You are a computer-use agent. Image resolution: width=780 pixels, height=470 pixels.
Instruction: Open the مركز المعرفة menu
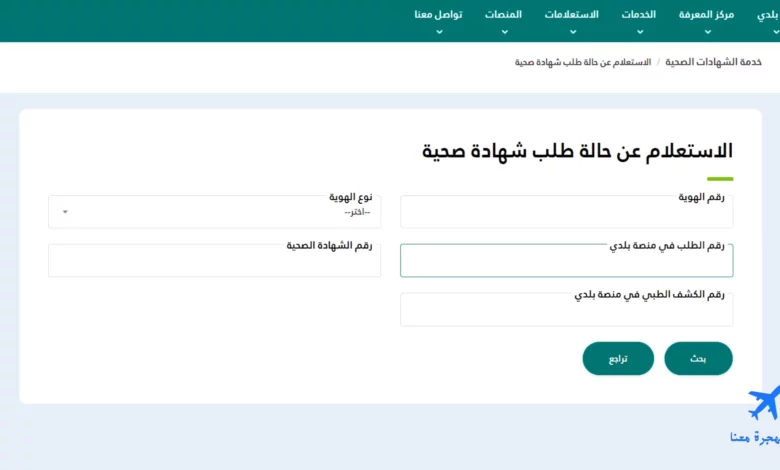(706, 15)
